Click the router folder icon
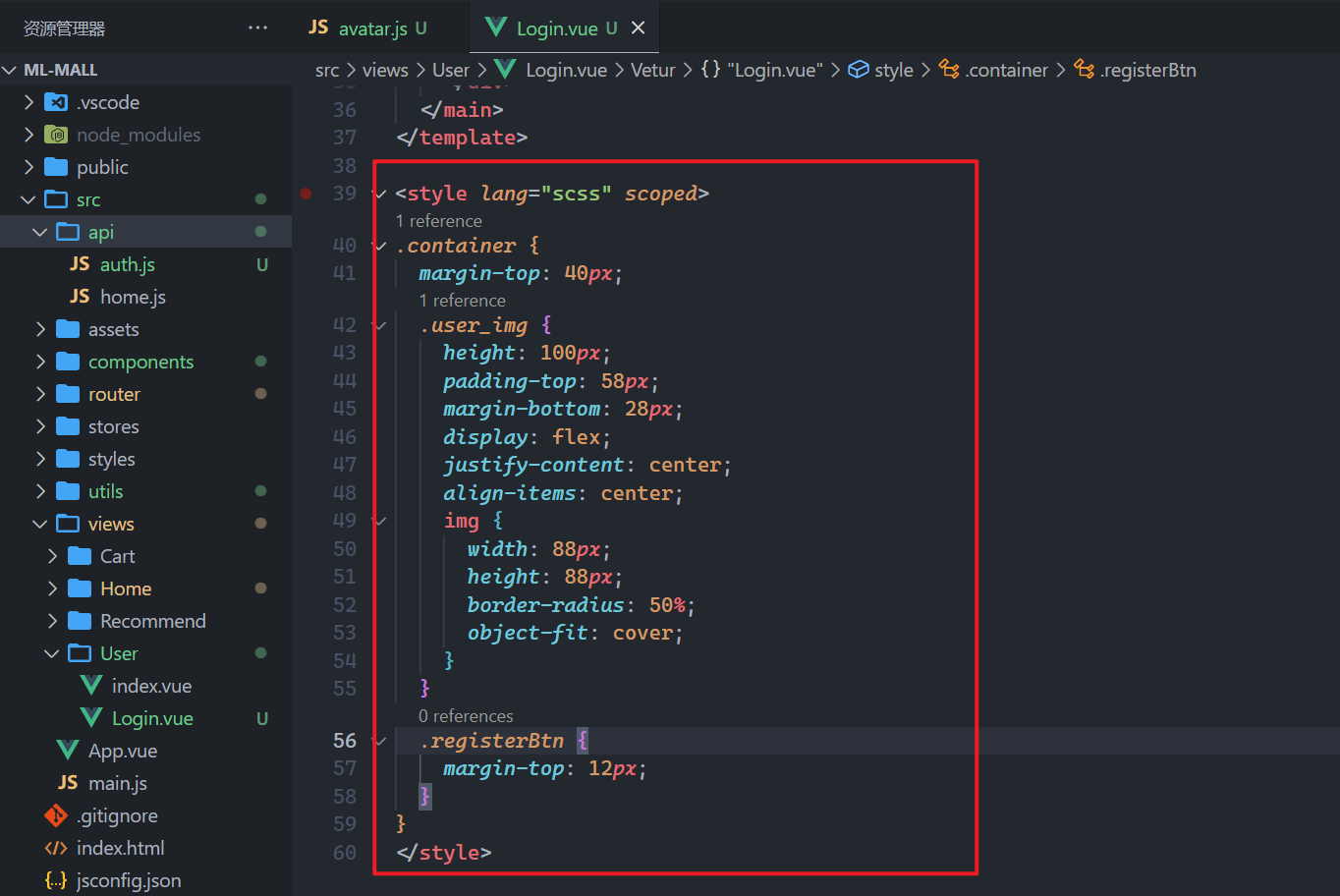The height and width of the screenshot is (896, 1340). point(69,394)
